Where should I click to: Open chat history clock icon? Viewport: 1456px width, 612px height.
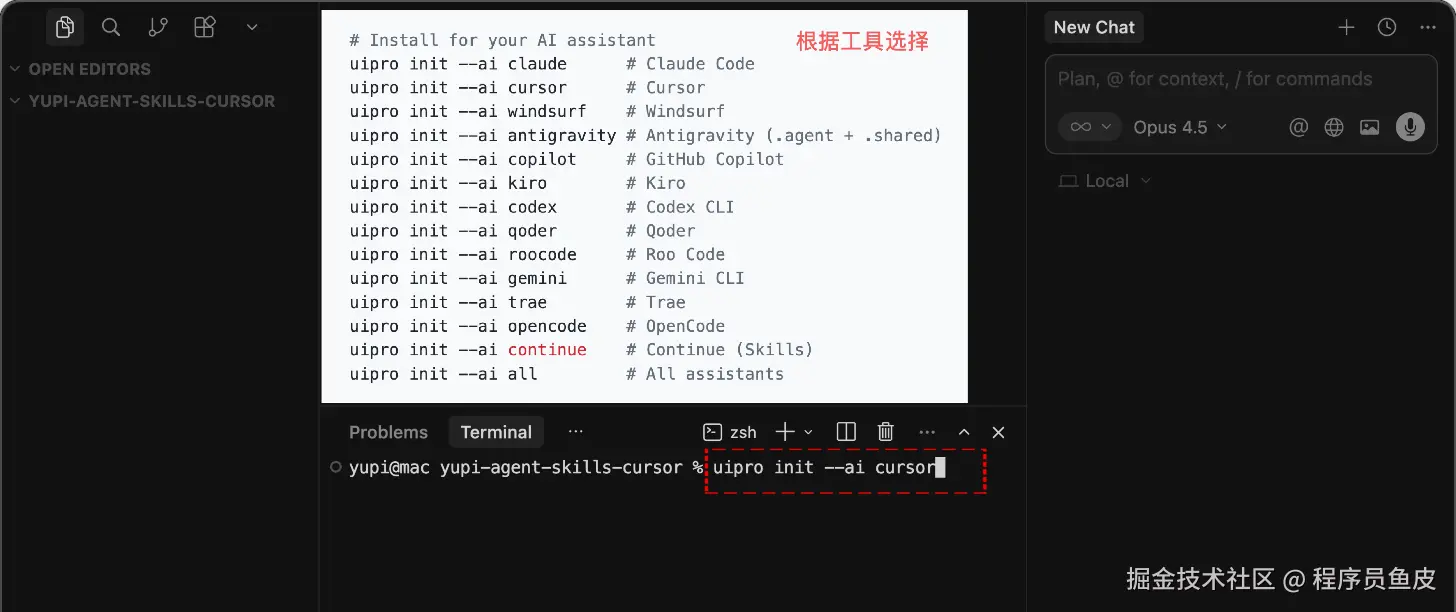point(1387,27)
